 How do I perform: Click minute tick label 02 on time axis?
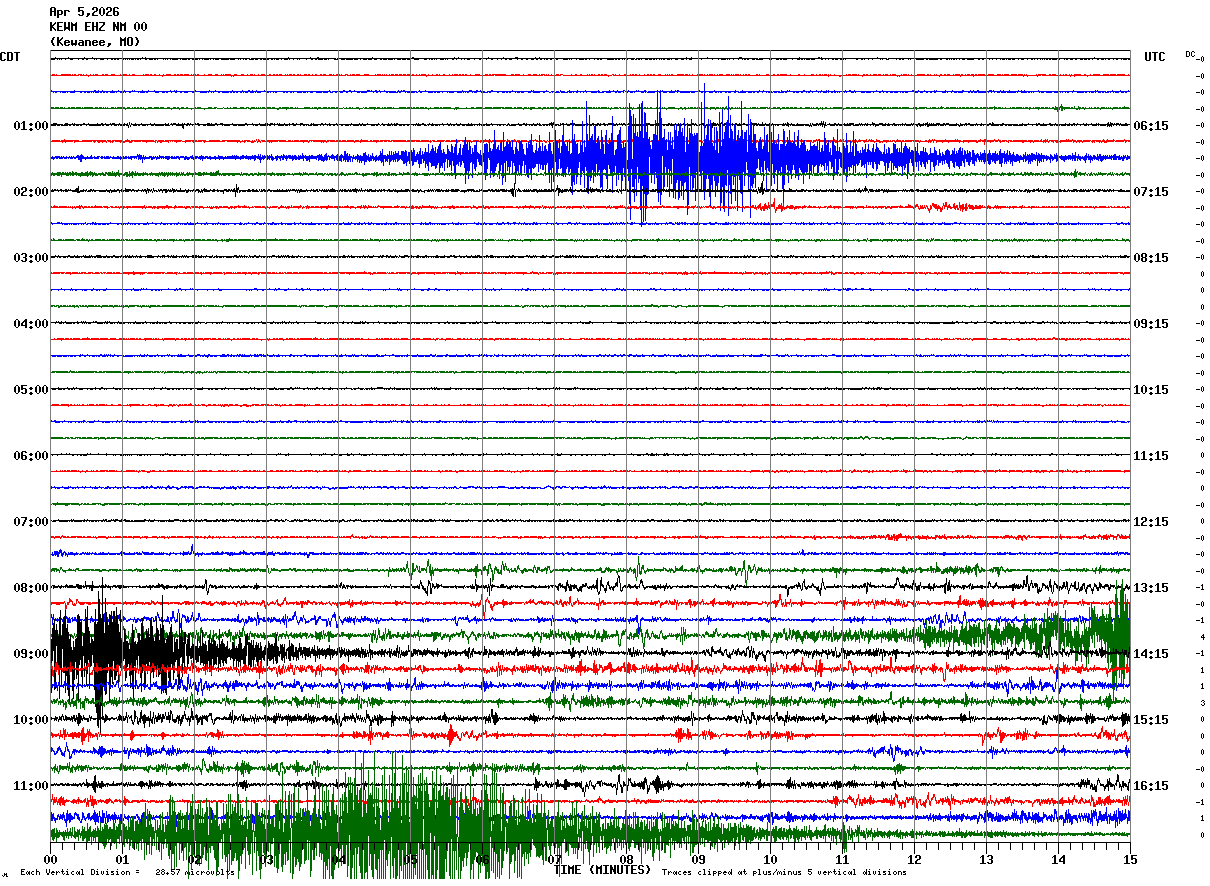[x=195, y=859]
